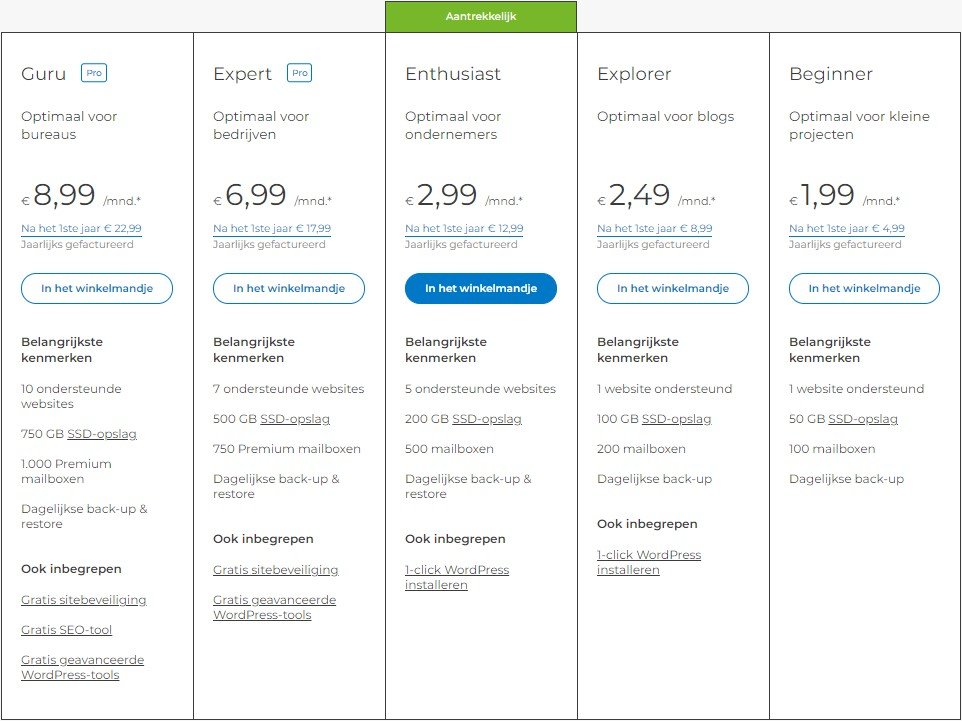The height and width of the screenshot is (721, 962).
Task: Open the 'Na het 1ste jaar € 12,99' link
Action: 463,228
